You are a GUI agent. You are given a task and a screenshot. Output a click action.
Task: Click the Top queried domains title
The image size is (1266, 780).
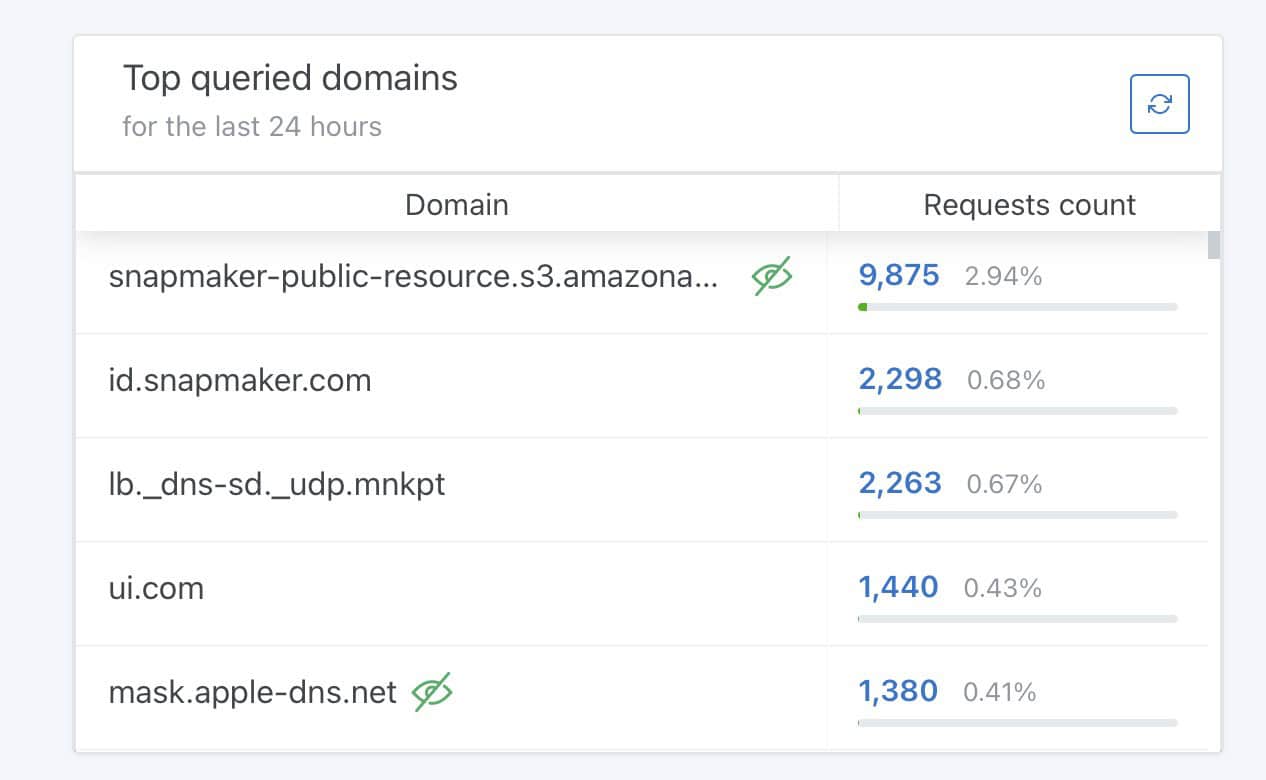click(x=290, y=78)
